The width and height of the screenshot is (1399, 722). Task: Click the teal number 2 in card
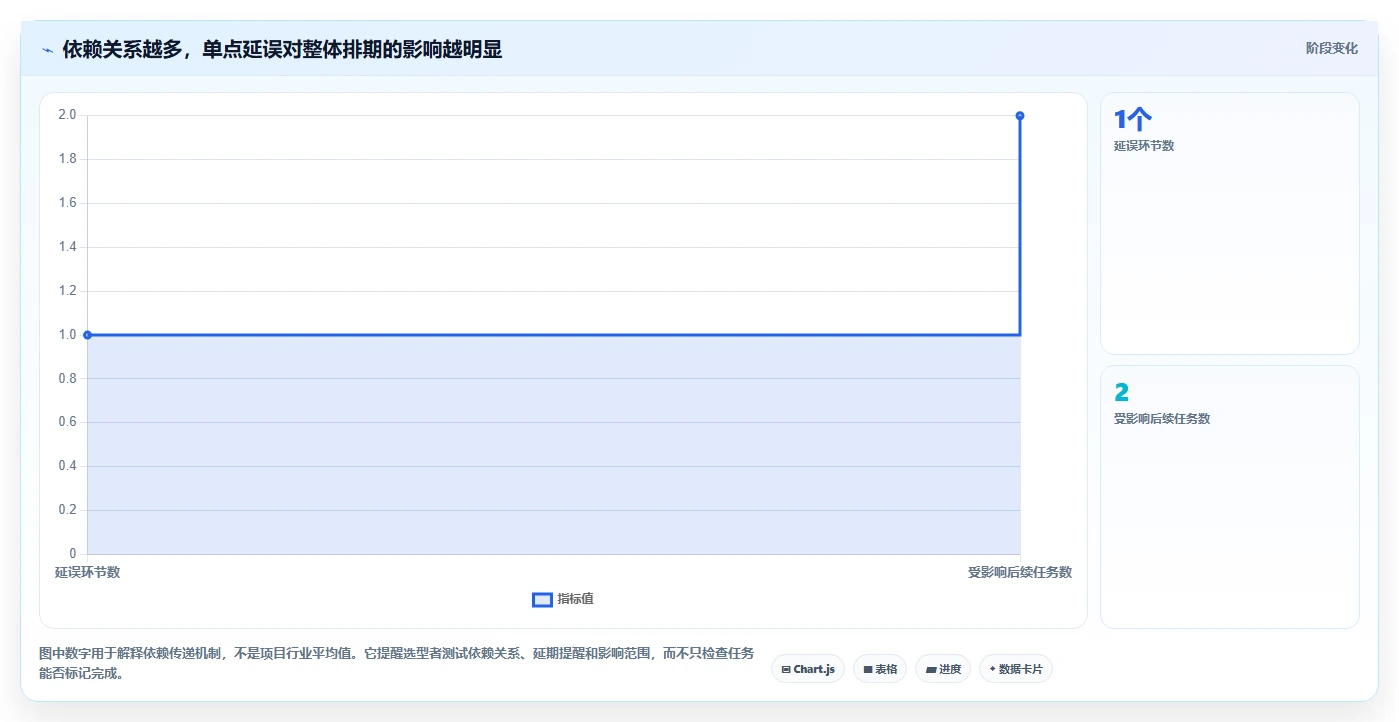pos(1121,393)
